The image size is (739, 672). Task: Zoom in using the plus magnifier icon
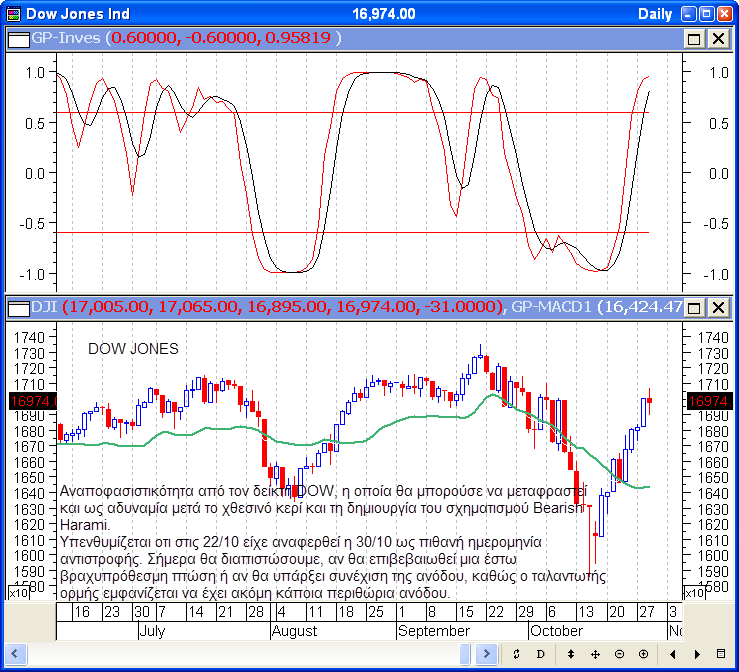[x=643, y=654]
